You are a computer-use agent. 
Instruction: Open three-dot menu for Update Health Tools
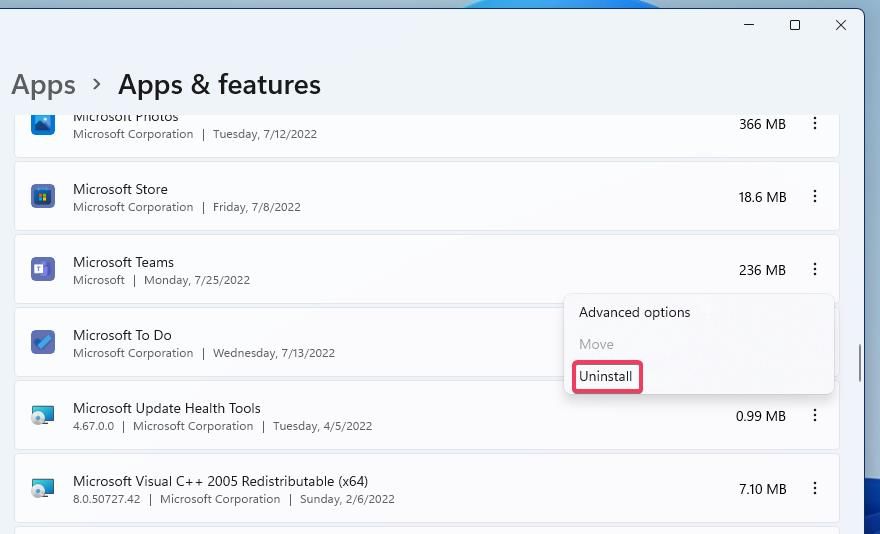click(814, 416)
